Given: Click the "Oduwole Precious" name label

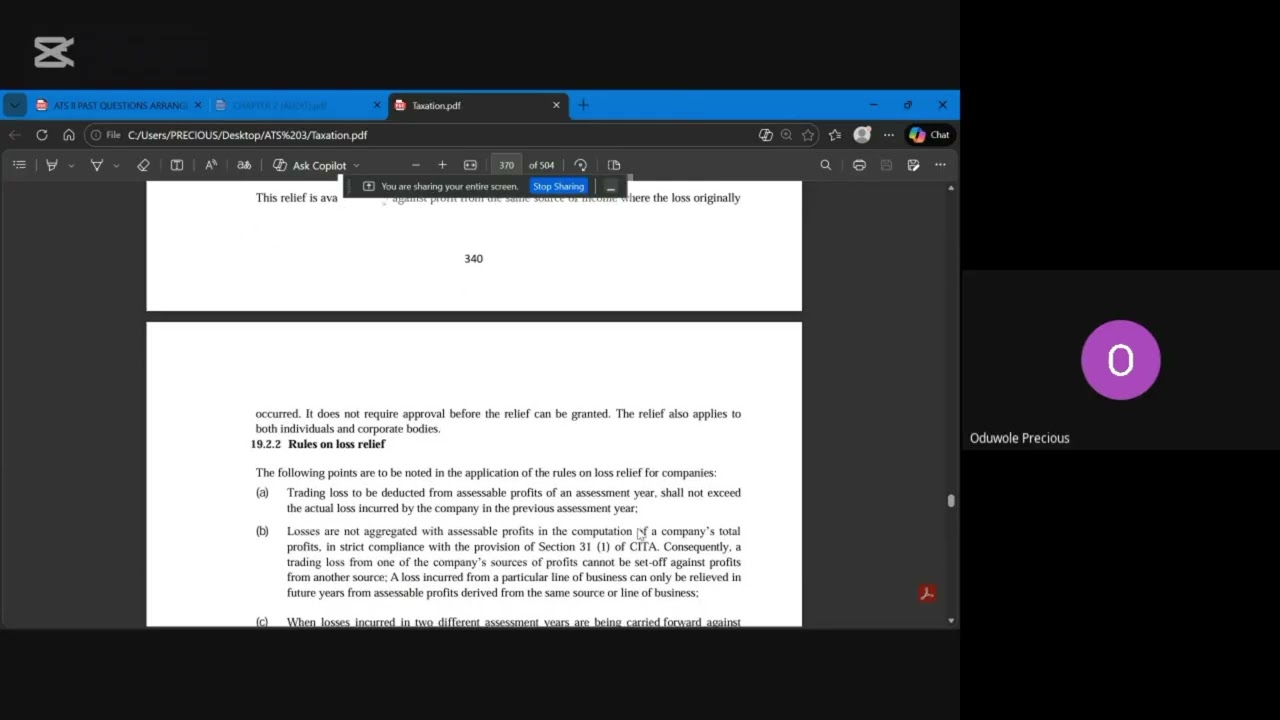Looking at the screenshot, I should [x=1019, y=438].
